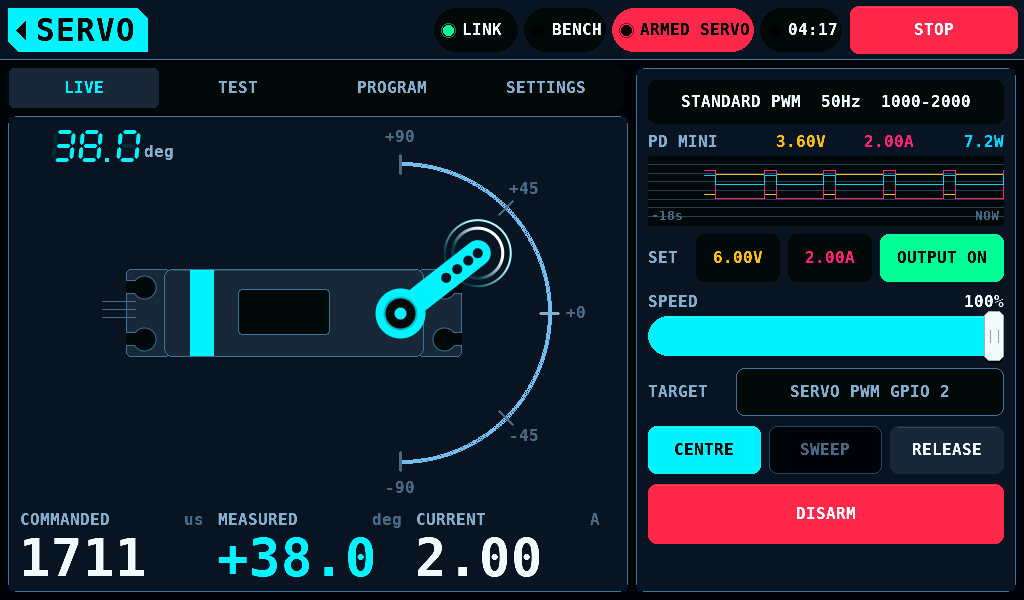Select the SWEEP mode button
1024x600 pixels.
pos(825,450)
